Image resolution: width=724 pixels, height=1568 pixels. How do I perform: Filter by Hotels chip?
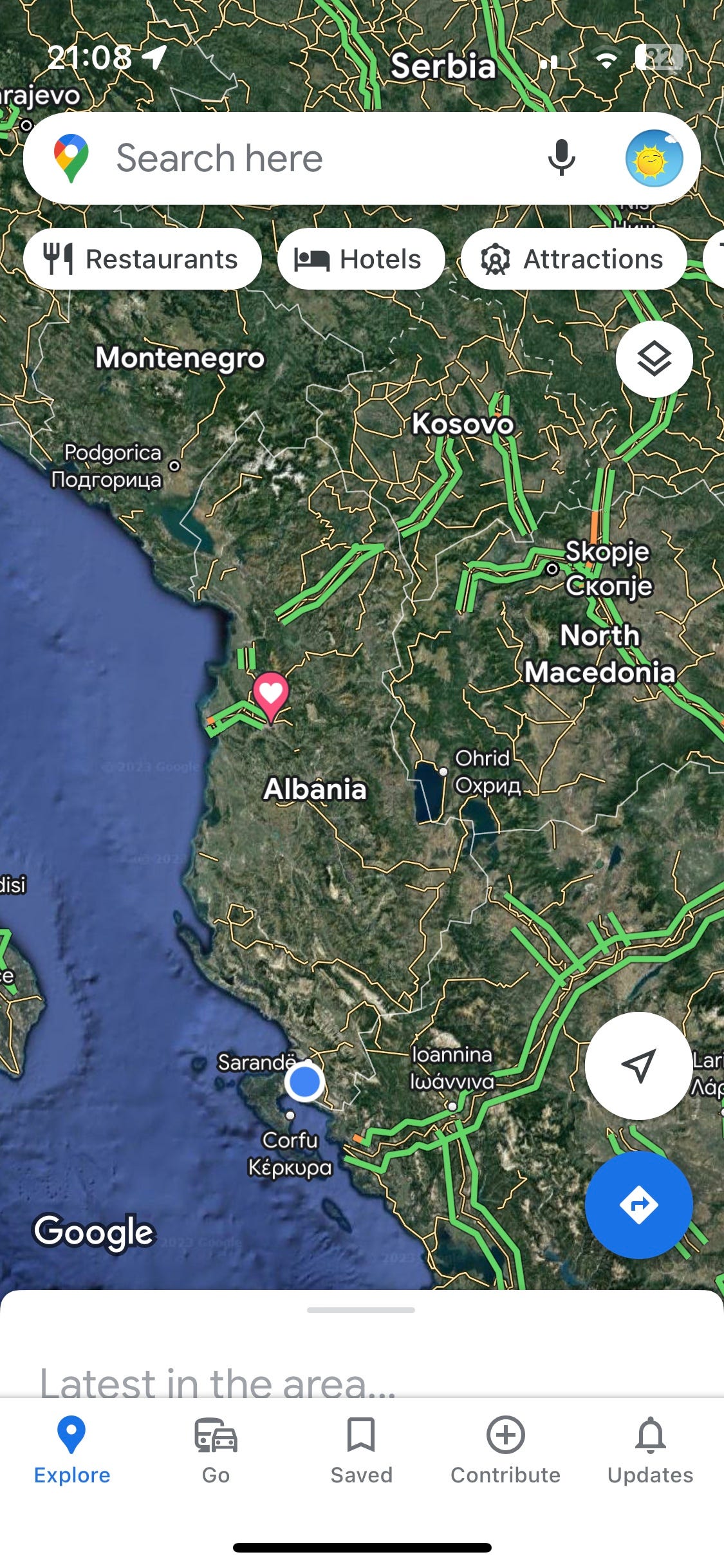click(x=361, y=259)
